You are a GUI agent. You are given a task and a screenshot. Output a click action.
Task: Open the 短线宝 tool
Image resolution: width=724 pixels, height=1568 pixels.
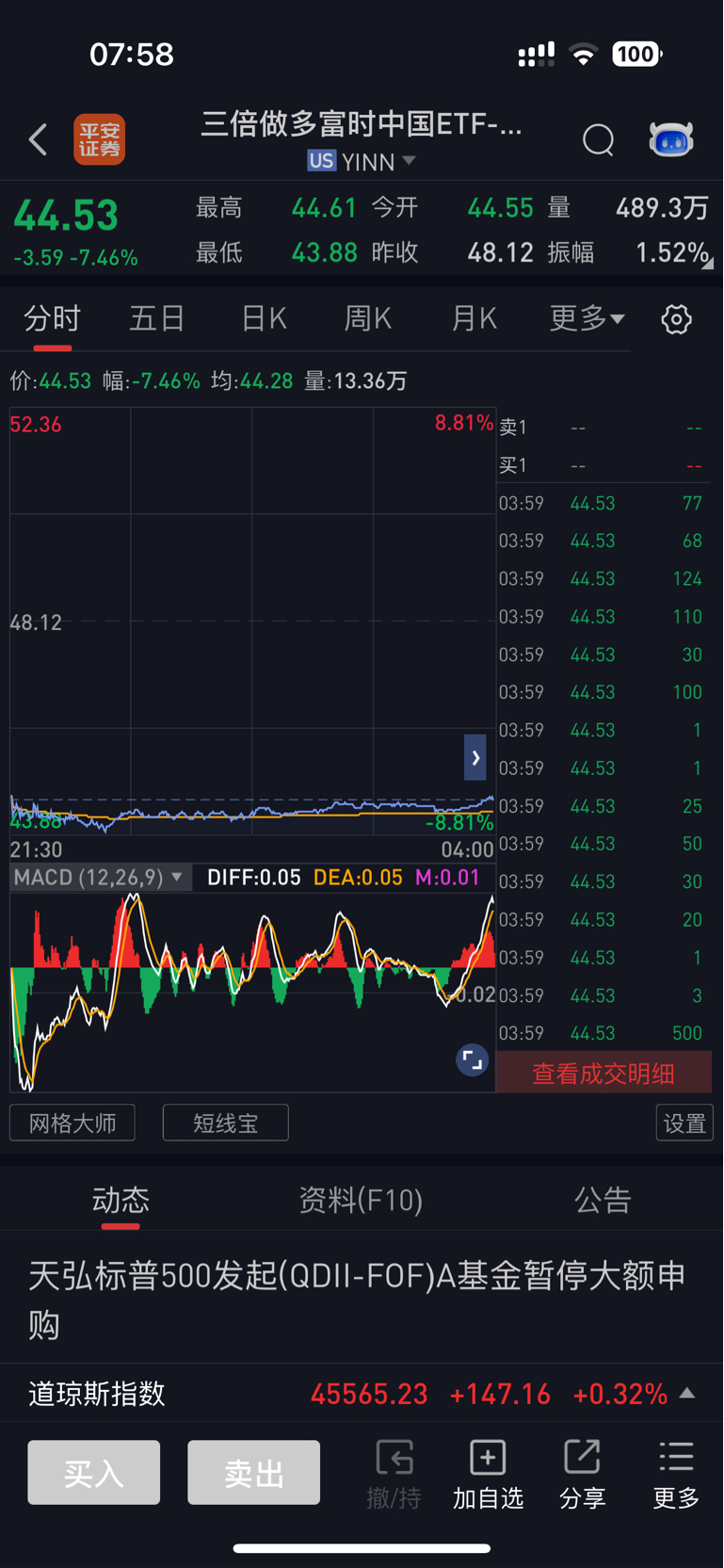pos(226,1123)
